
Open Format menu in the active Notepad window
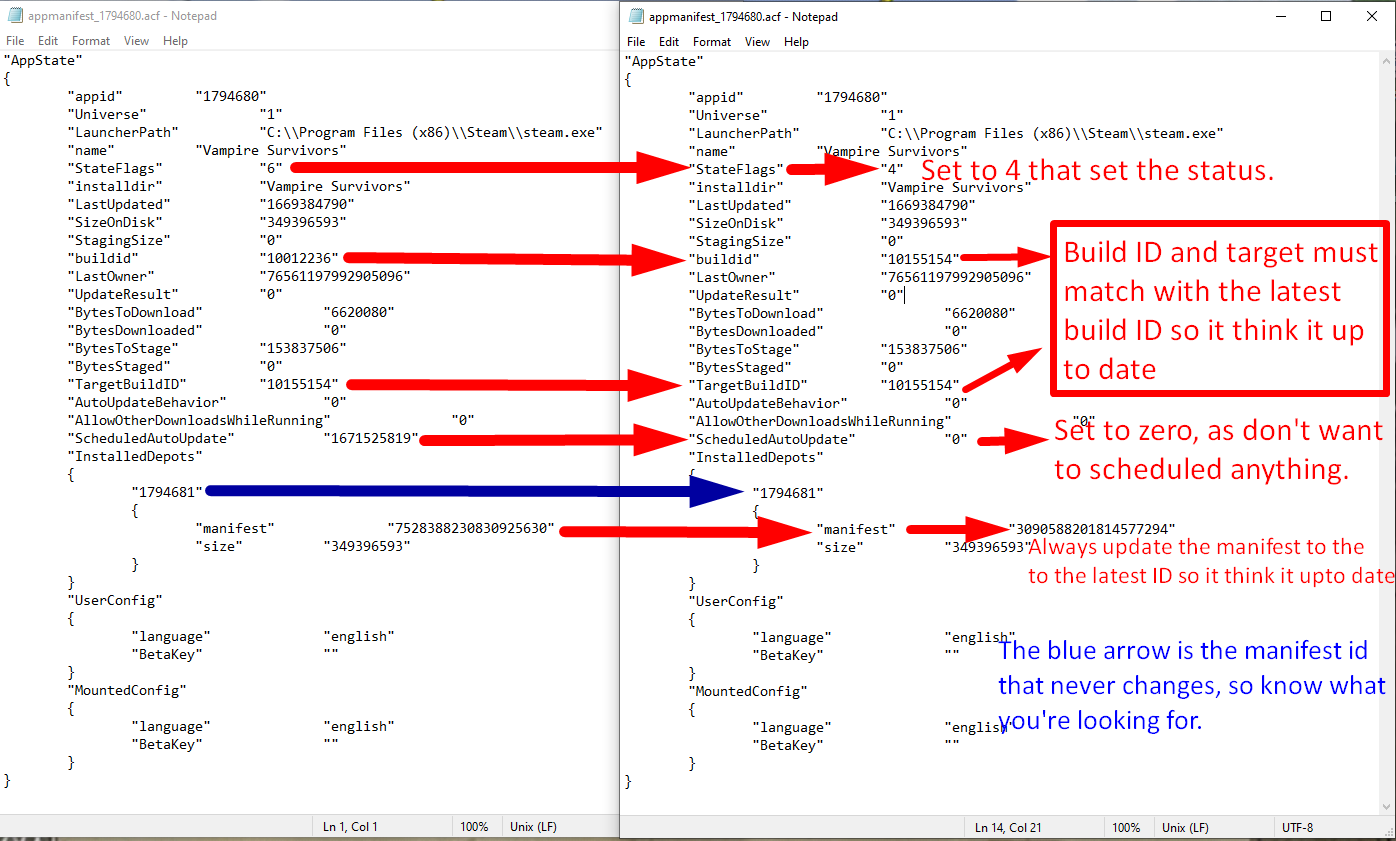712,42
